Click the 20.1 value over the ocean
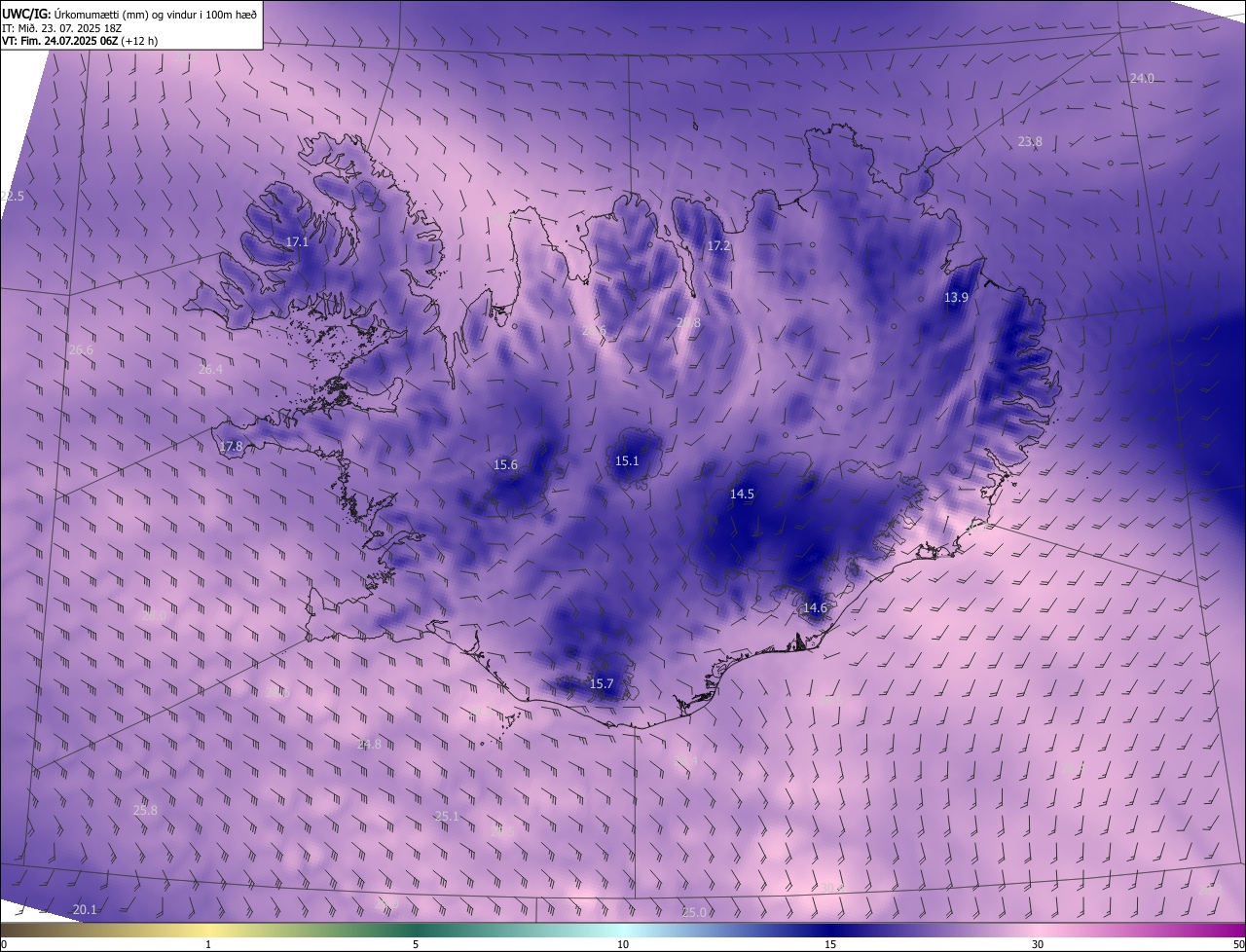Image resolution: width=1246 pixels, height=952 pixels. point(85,910)
